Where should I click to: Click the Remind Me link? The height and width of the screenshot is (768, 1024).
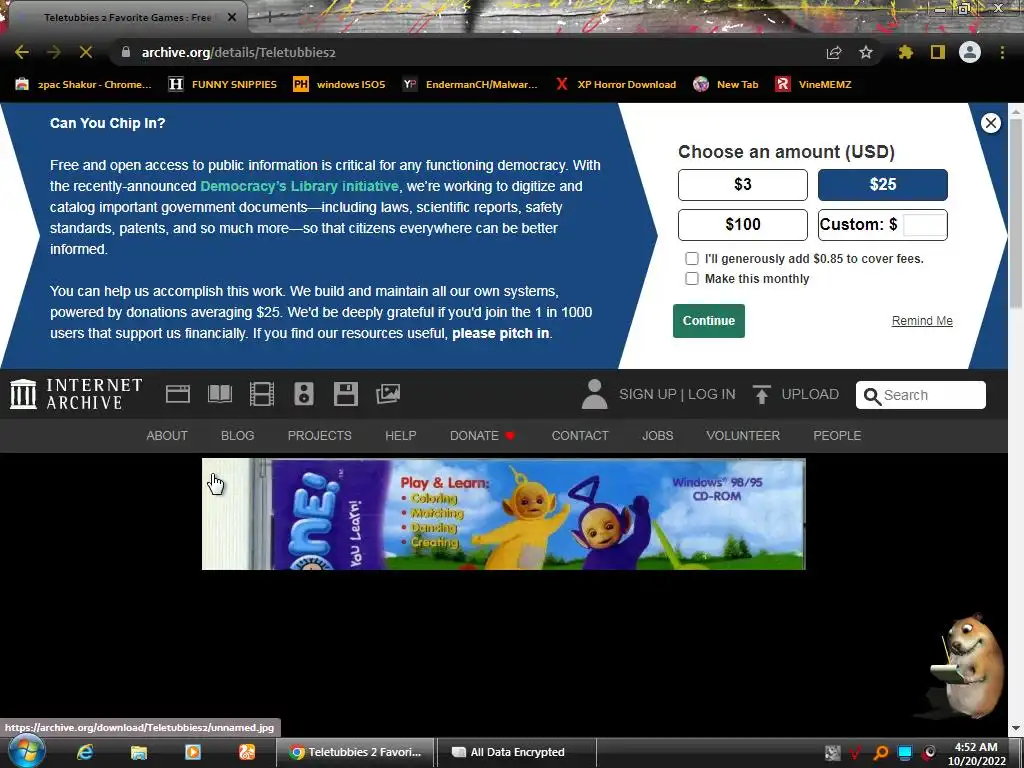(922, 321)
